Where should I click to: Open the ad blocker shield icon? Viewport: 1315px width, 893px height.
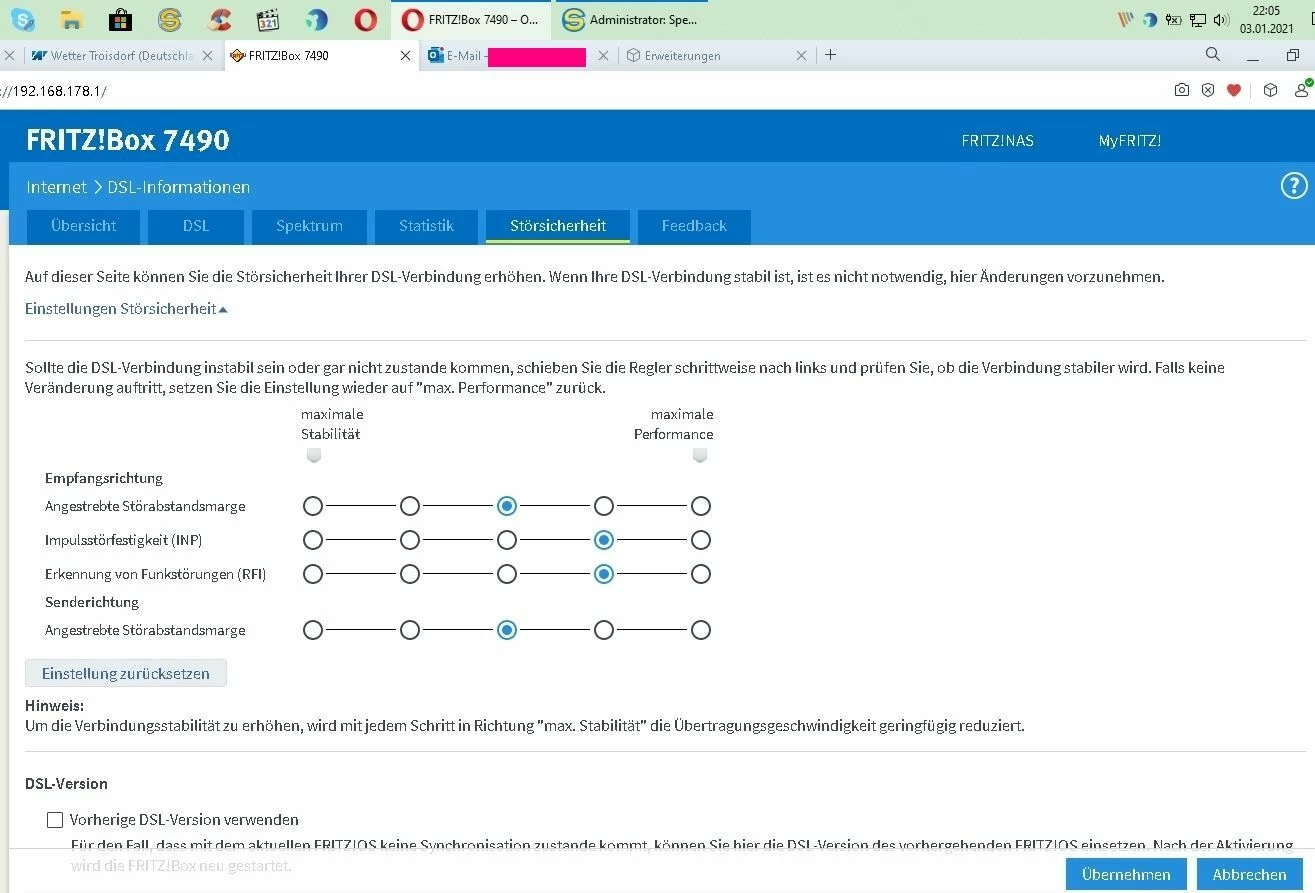tap(1208, 90)
